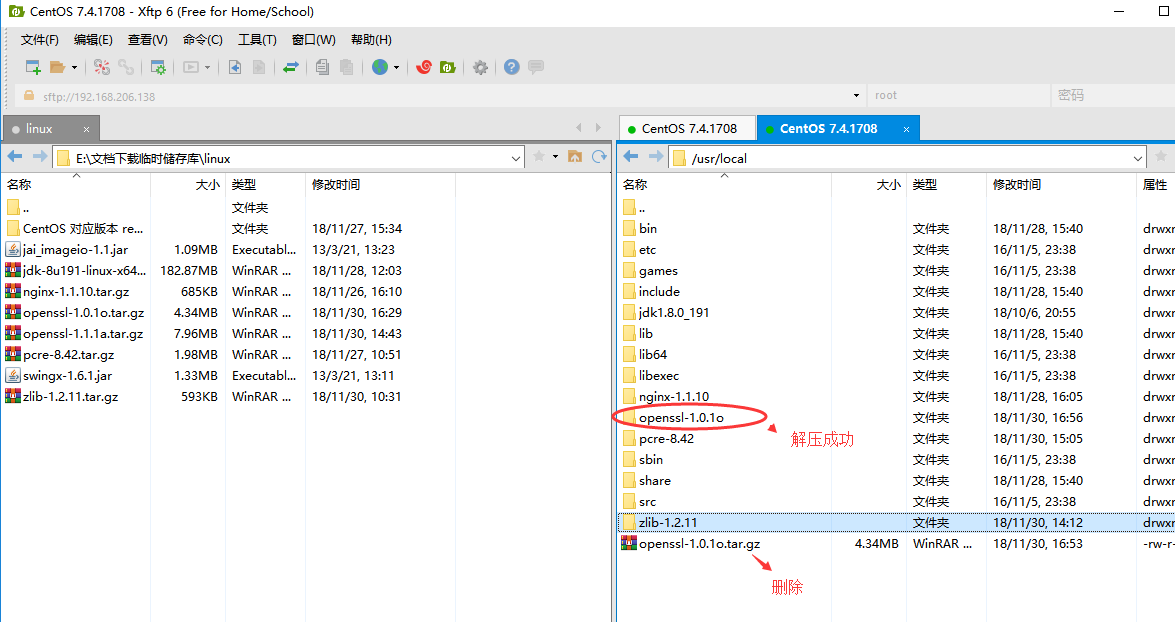Image resolution: width=1175 pixels, height=622 pixels.
Task: Open the 帮助(H) menu
Action: click(371, 40)
